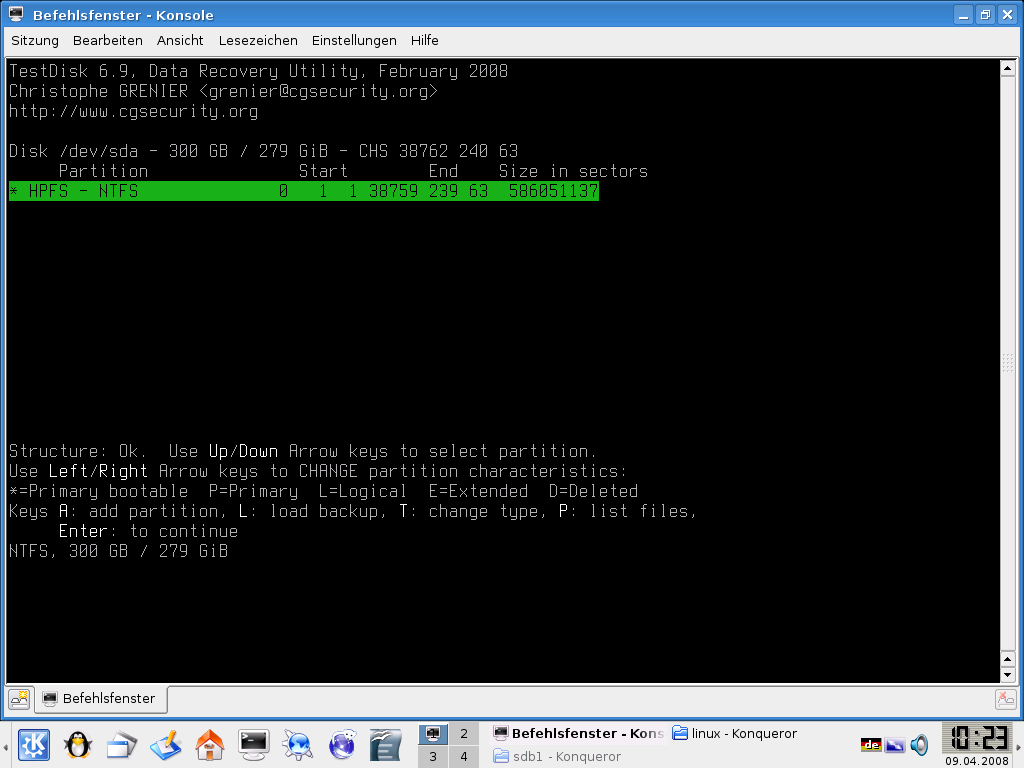Click the 'NTFS, 300 GB / 279 GiB' status line
1024x768 pixels.
(x=118, y=551)
